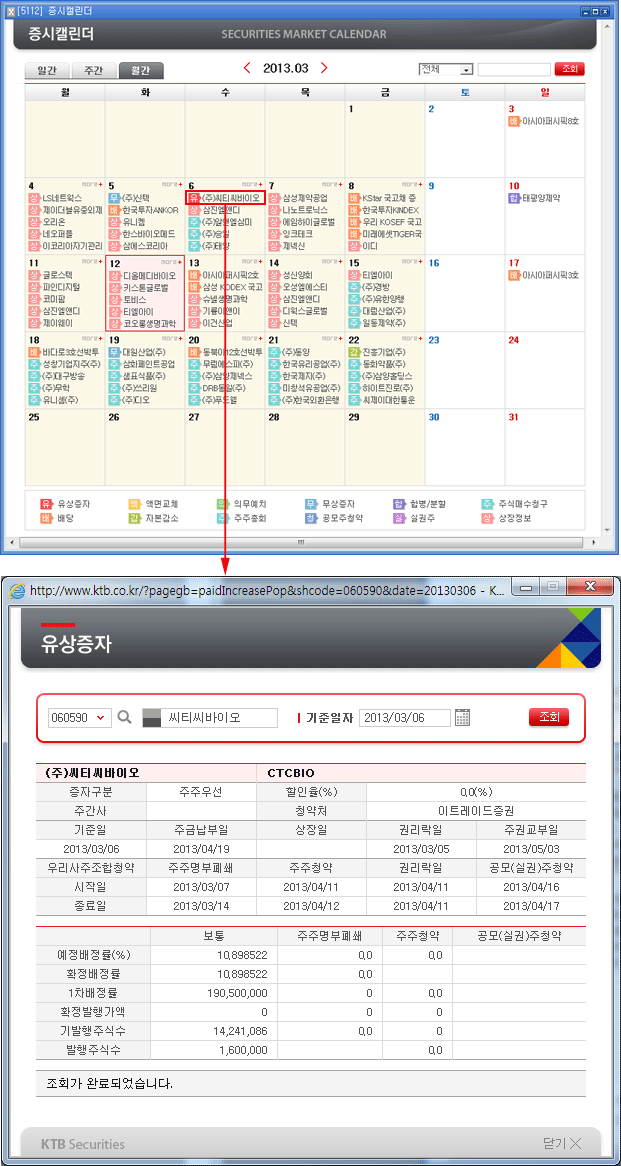The width and height of the screenshot is (621, 1166).
Task: Click 무상증자 legend icon
Action: pos(311,504)
